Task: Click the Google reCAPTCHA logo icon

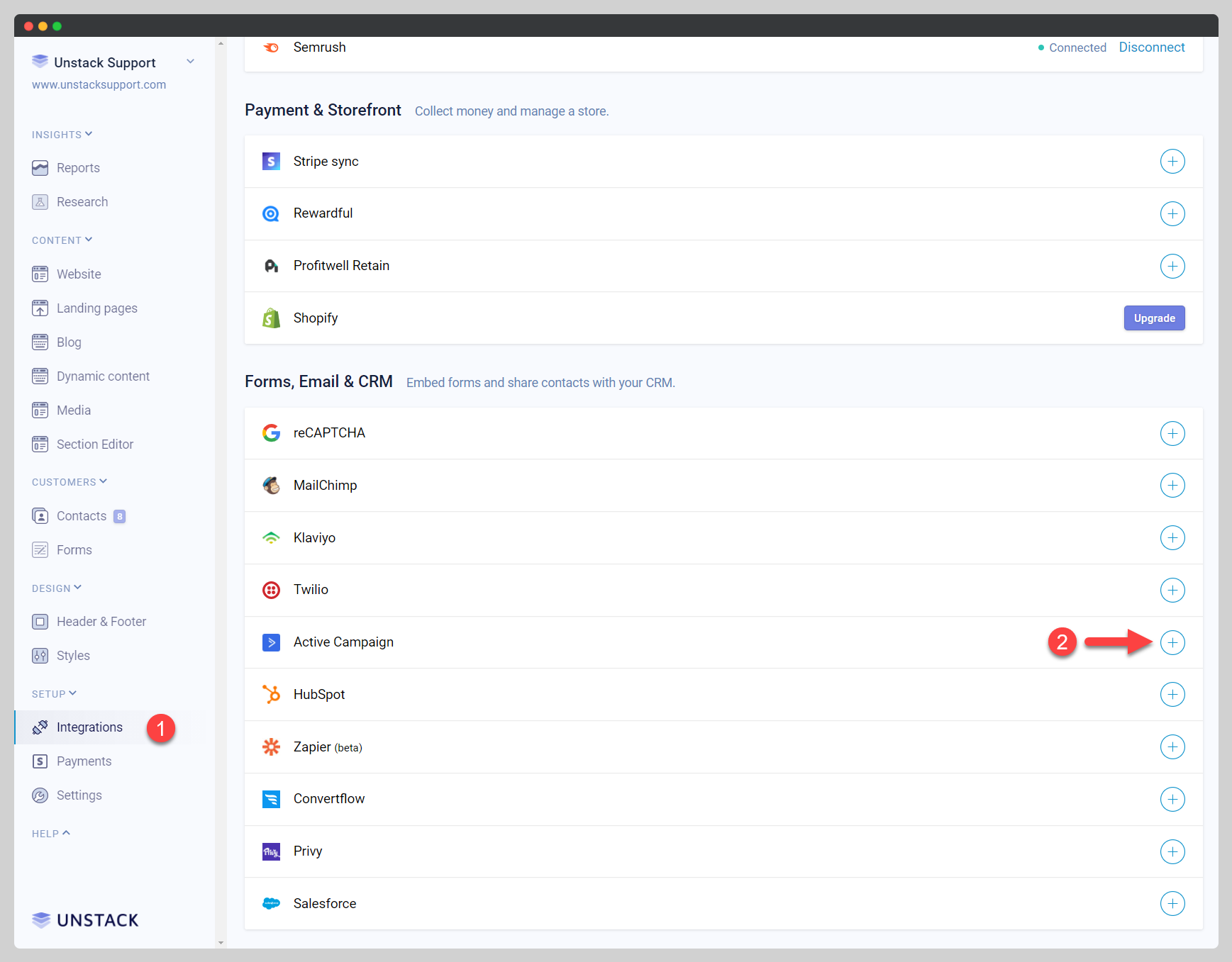Action: pyautogui.click(x=271, y=433)
